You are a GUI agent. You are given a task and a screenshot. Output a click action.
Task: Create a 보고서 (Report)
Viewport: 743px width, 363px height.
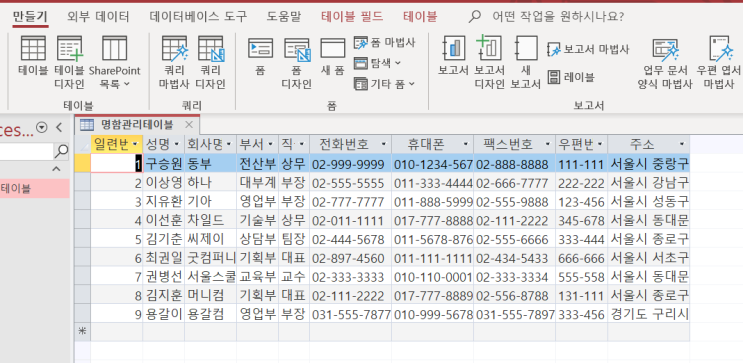tap(453, 56)
